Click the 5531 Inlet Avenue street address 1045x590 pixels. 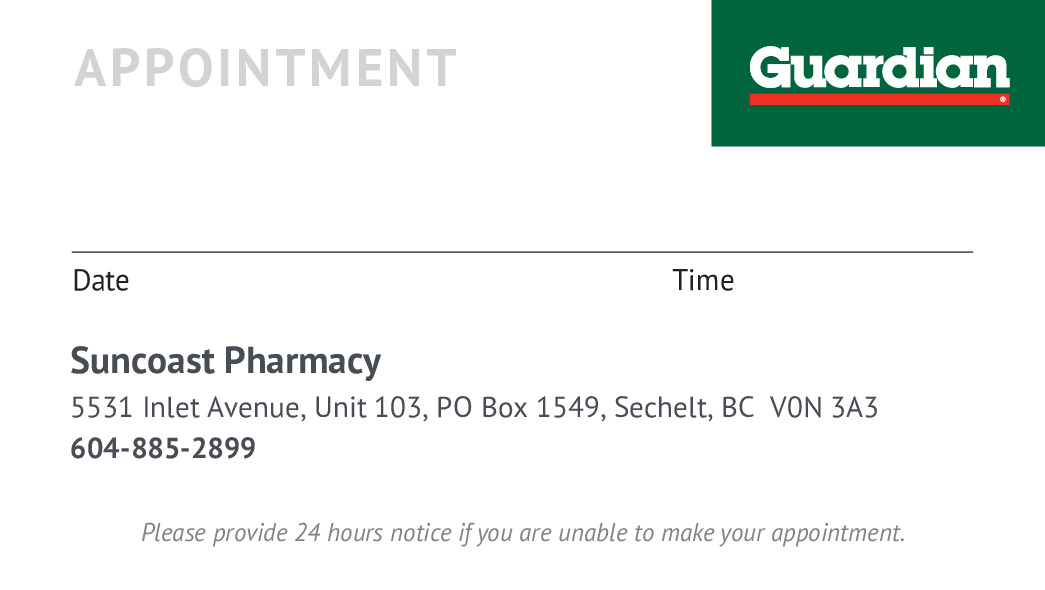[x=185, y=408]
